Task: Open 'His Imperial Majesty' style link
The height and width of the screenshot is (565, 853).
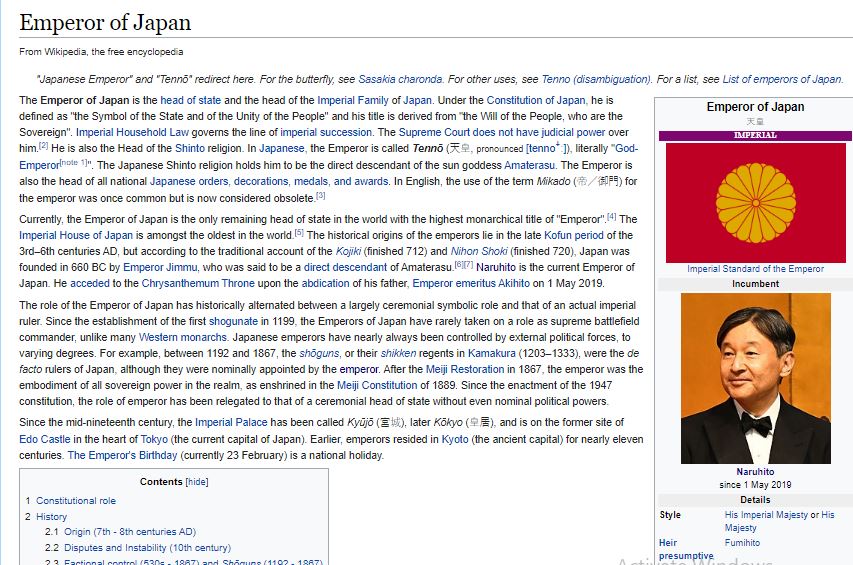Action: pyautogui.click(x=766, y=515)
